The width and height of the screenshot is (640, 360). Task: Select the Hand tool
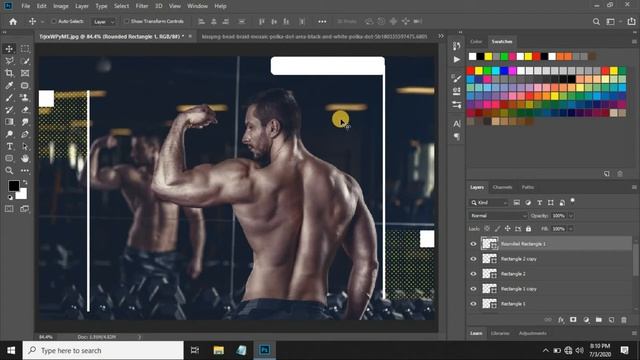tap(25, 158)
